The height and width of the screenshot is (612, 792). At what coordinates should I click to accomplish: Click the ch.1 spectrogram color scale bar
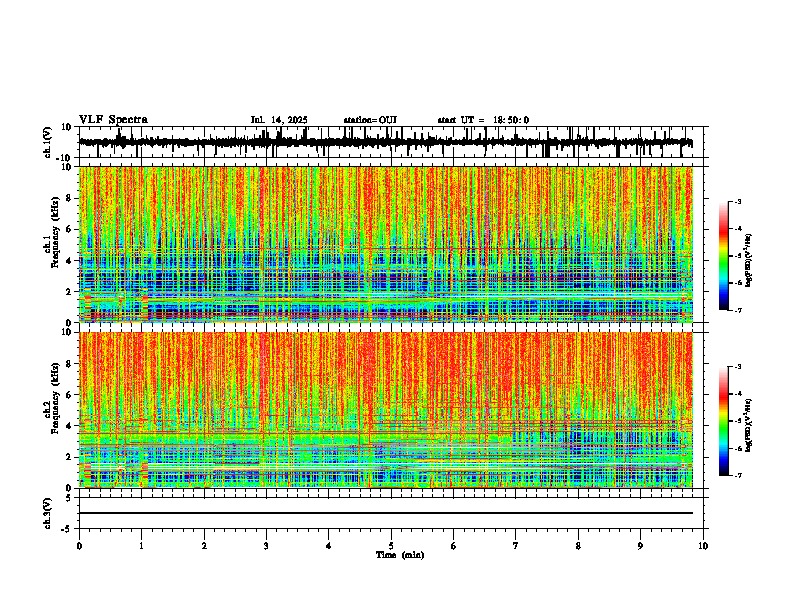pyautogui.click(x=724, y=256)
